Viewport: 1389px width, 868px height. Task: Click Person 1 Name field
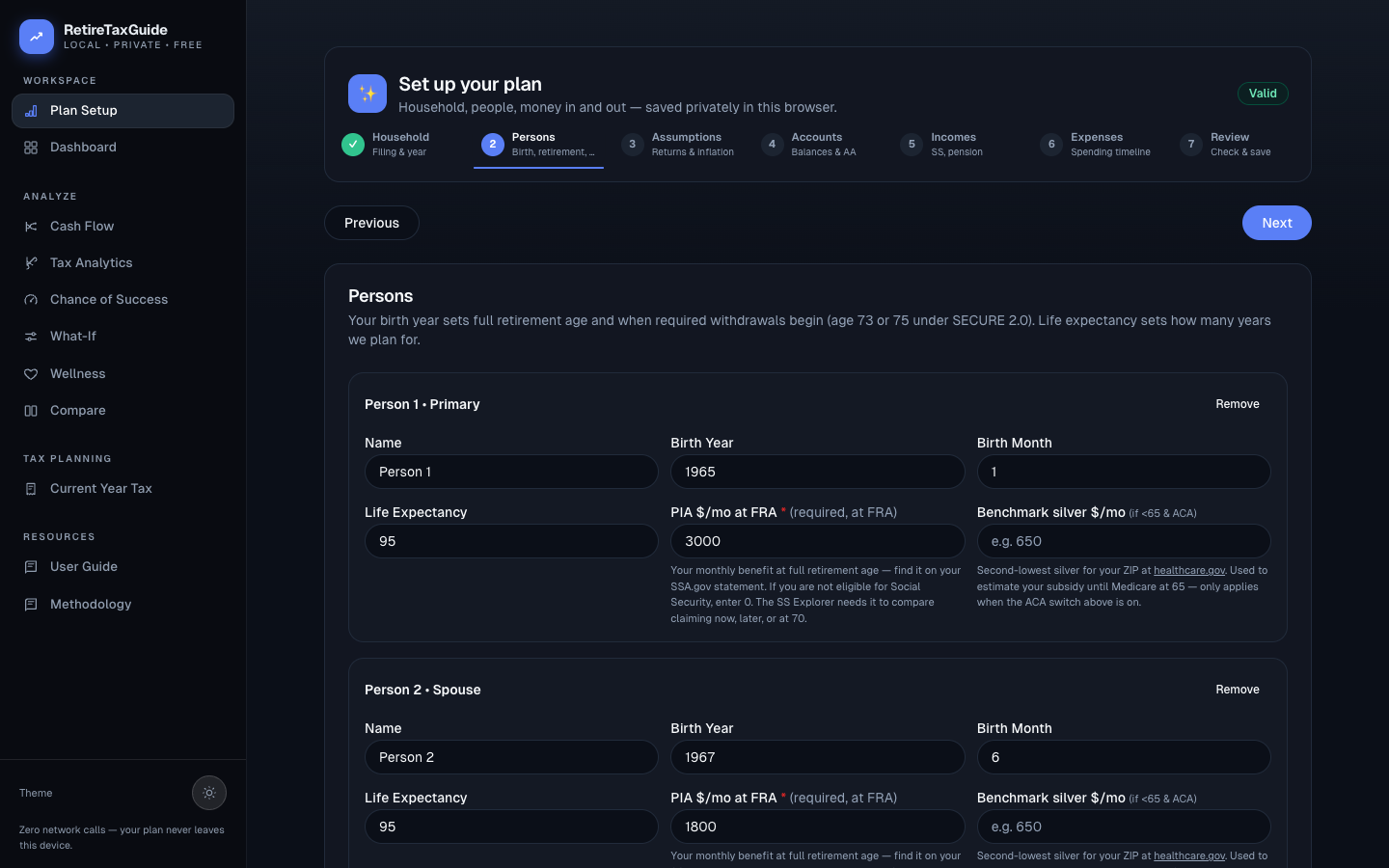tap(511, 472)
